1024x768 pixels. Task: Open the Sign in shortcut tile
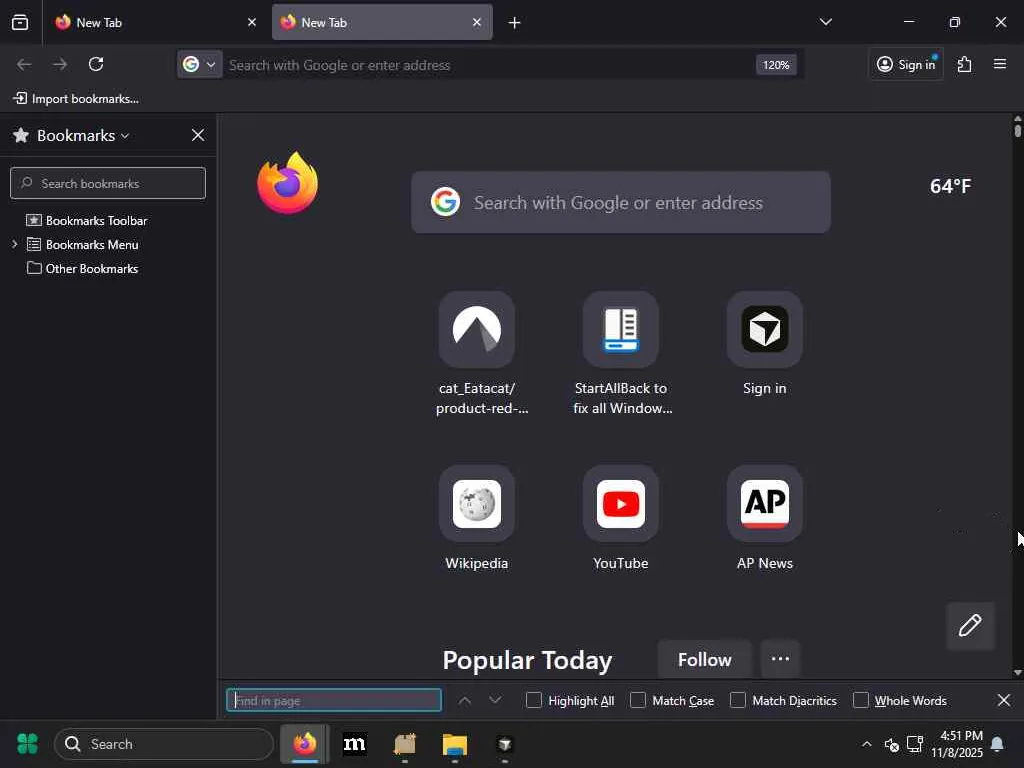(765, 329)
